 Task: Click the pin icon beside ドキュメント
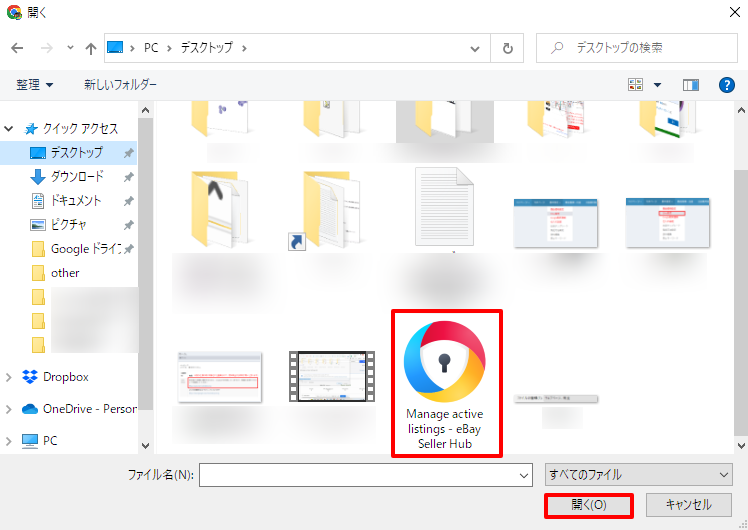point(128,201)
